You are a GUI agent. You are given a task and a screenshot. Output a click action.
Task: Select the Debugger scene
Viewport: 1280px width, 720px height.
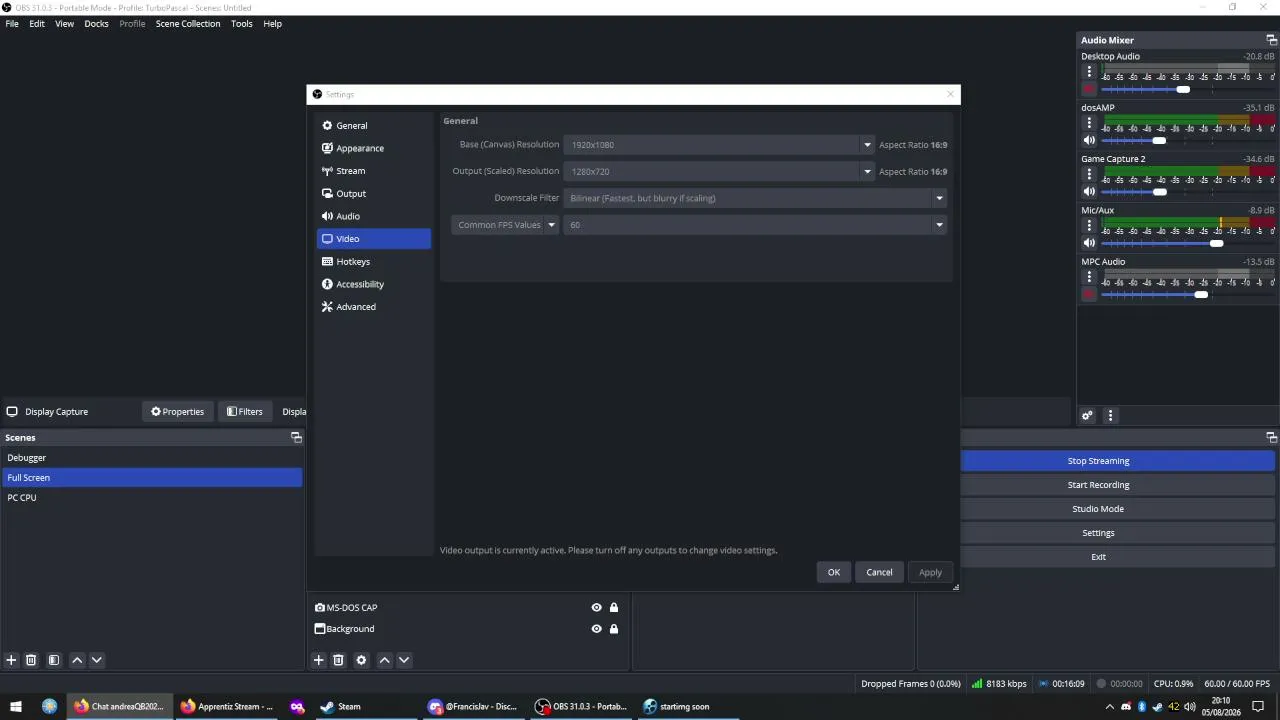tap(152, 458)
